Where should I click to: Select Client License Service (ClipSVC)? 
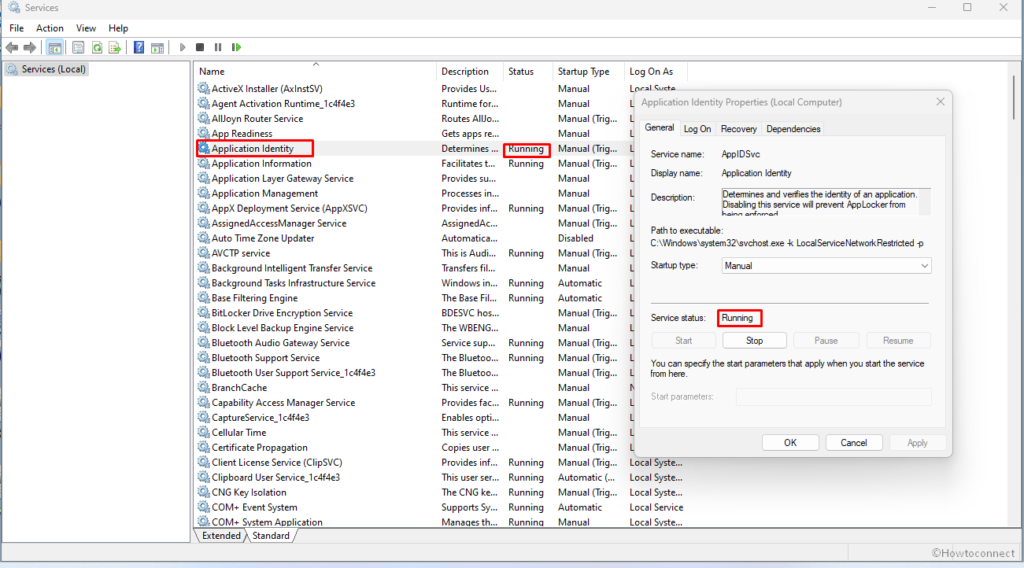pos(277,462)
